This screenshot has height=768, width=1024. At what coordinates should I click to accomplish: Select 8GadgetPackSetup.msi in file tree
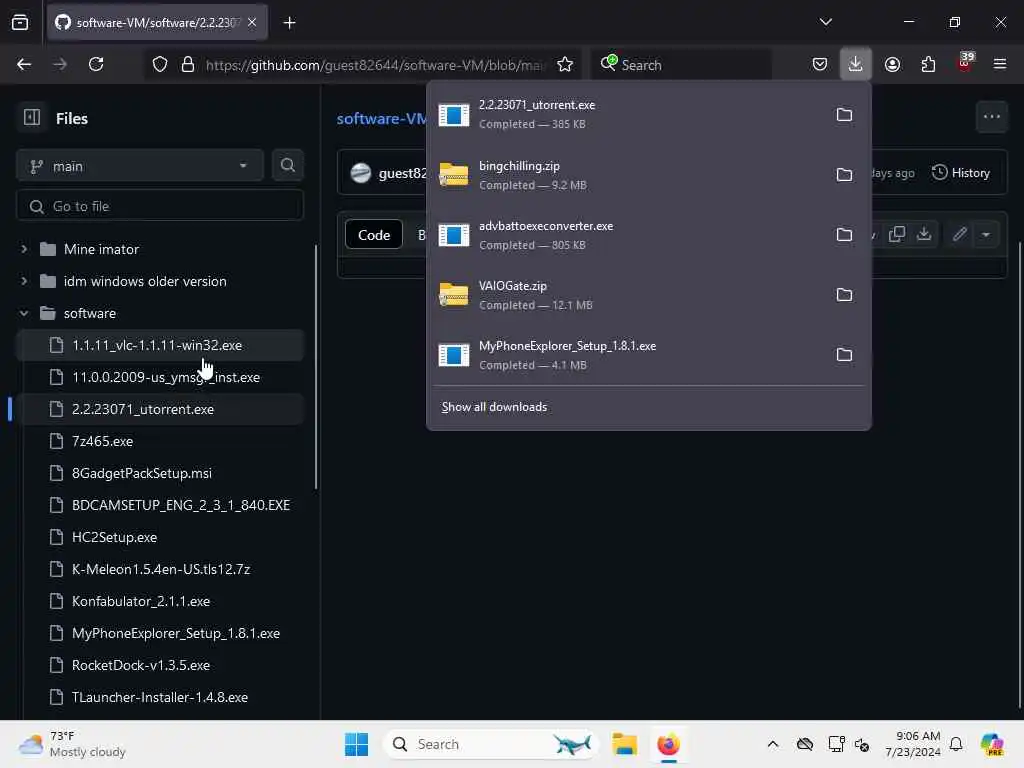click(160, 473)
